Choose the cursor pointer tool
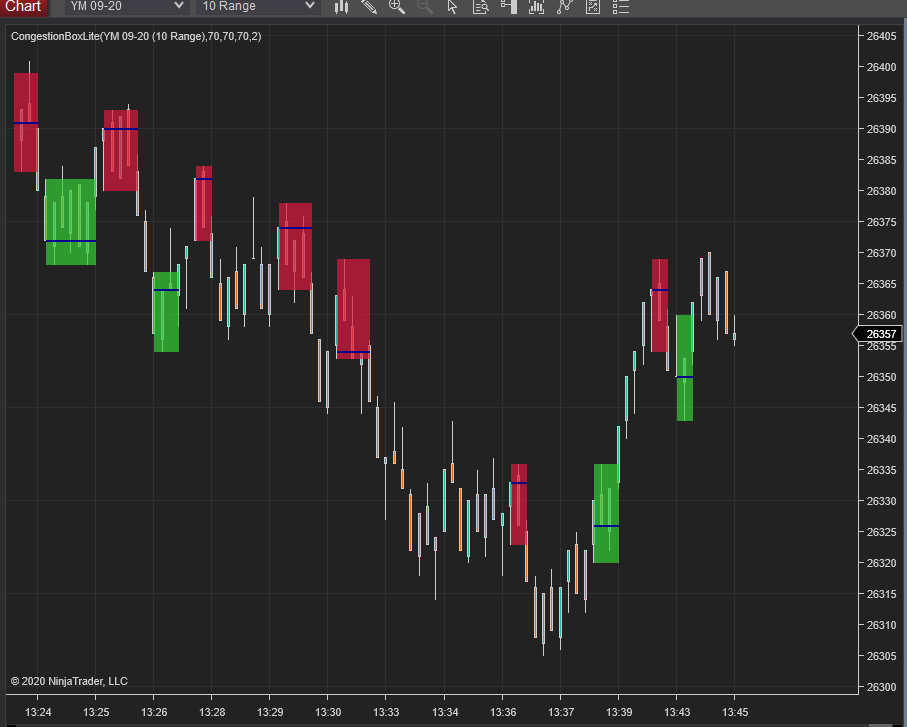 coord(452,7)
